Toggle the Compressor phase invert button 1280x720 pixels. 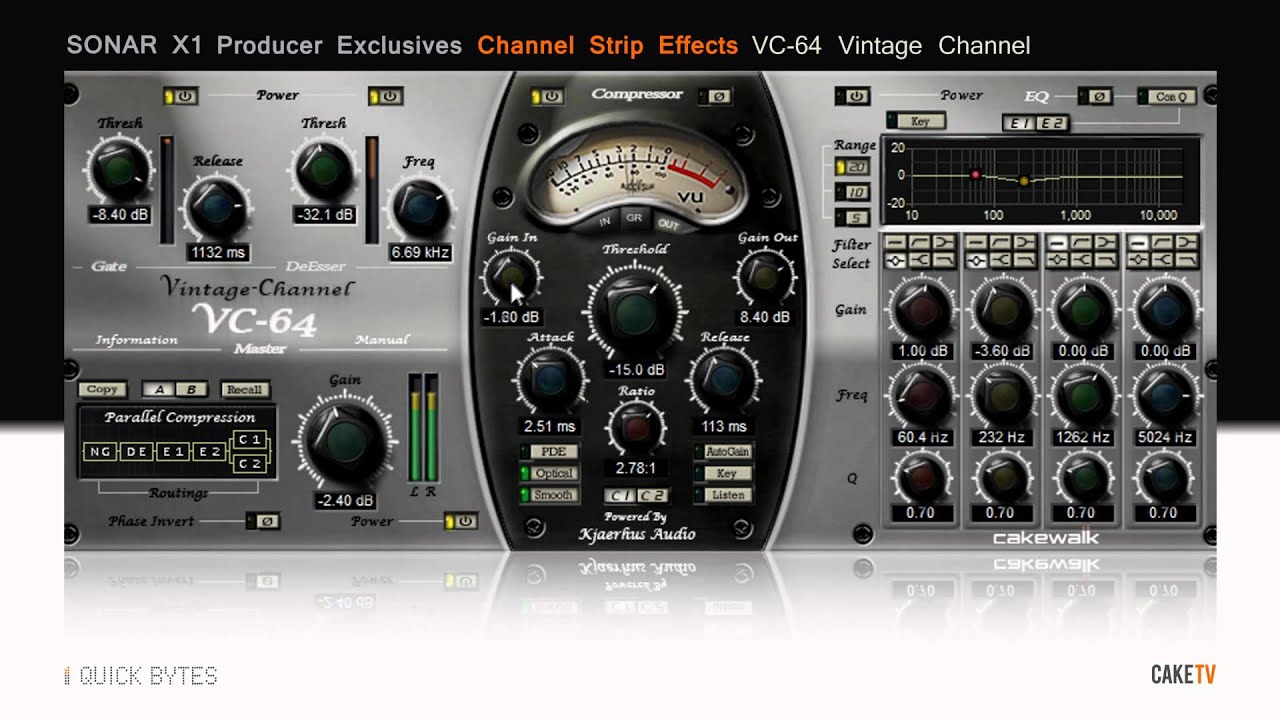[716, 96]
